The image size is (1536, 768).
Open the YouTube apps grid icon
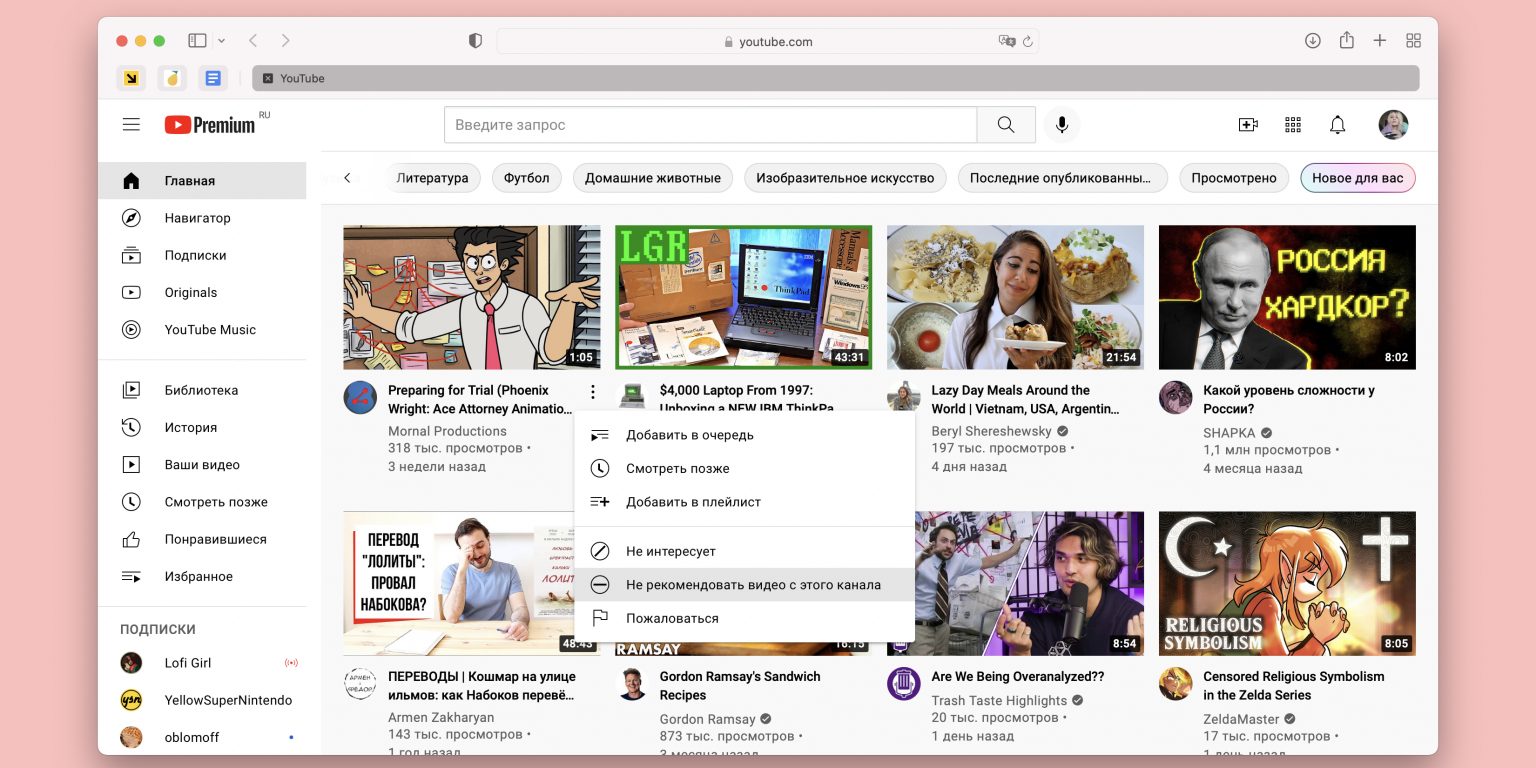click(x=1293, y=125)
